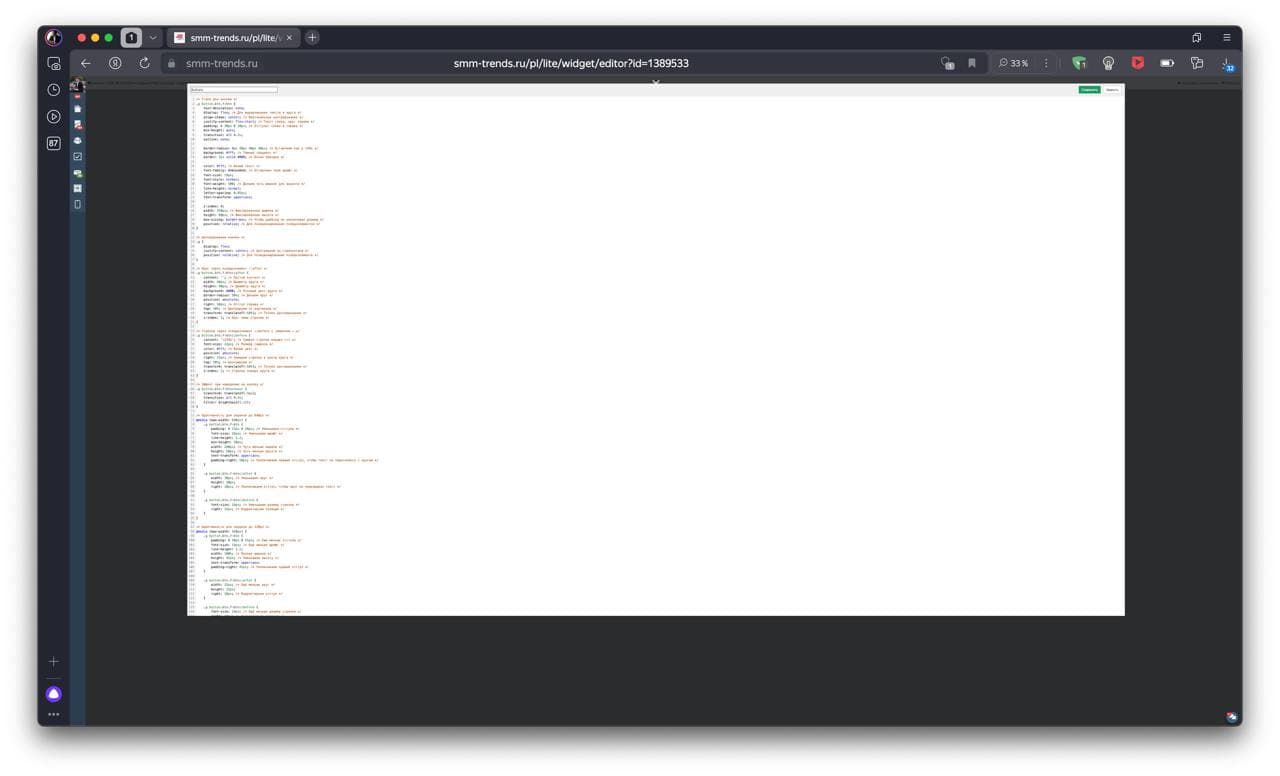Open the screenshot tool in browser sidebar
This screenshot has width=1280, height=776.
[x=54, y=63]
